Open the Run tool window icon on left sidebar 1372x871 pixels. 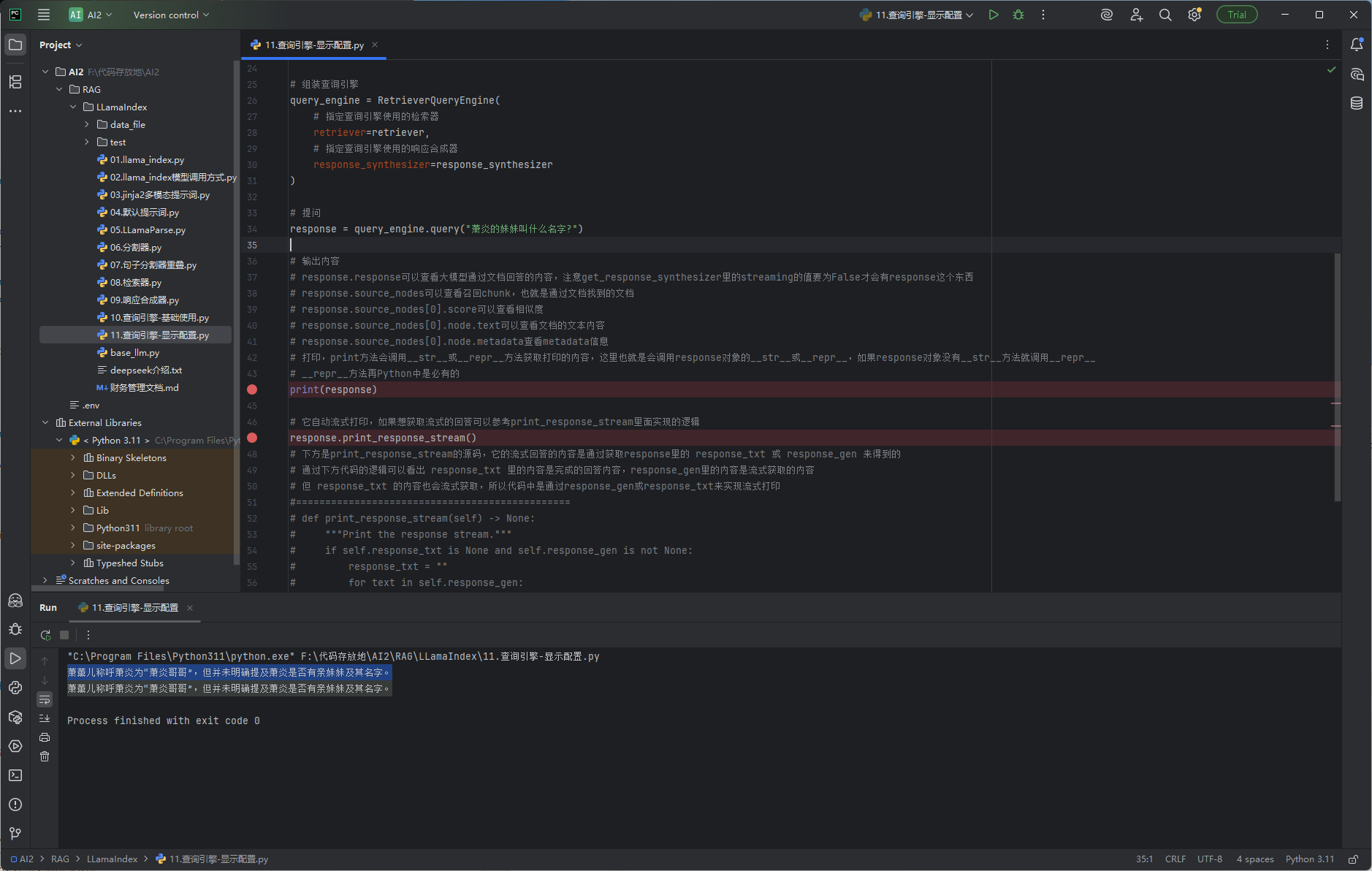click(x=15, y=658)
